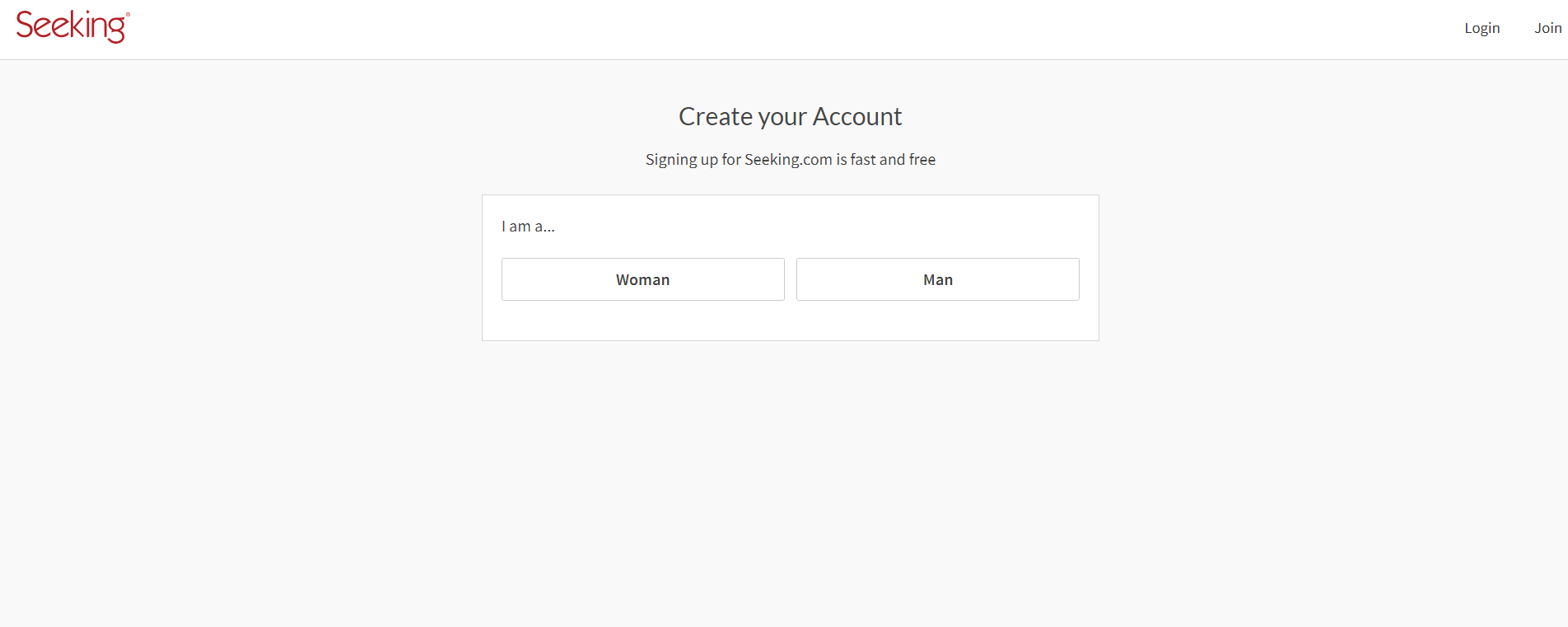The height and width of the screenshot is (627, 1568).
Task: Click the 'Create your Account' heading
Action: [790, 117]
